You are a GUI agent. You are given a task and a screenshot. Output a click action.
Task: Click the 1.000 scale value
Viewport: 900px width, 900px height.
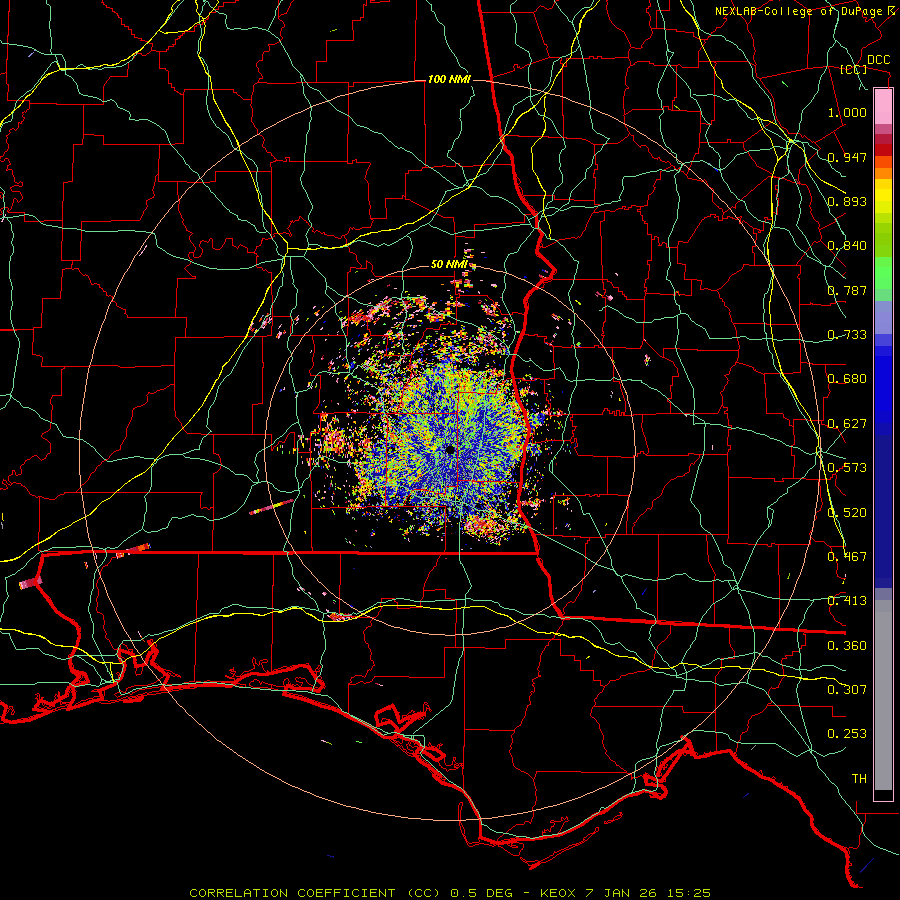847,112
